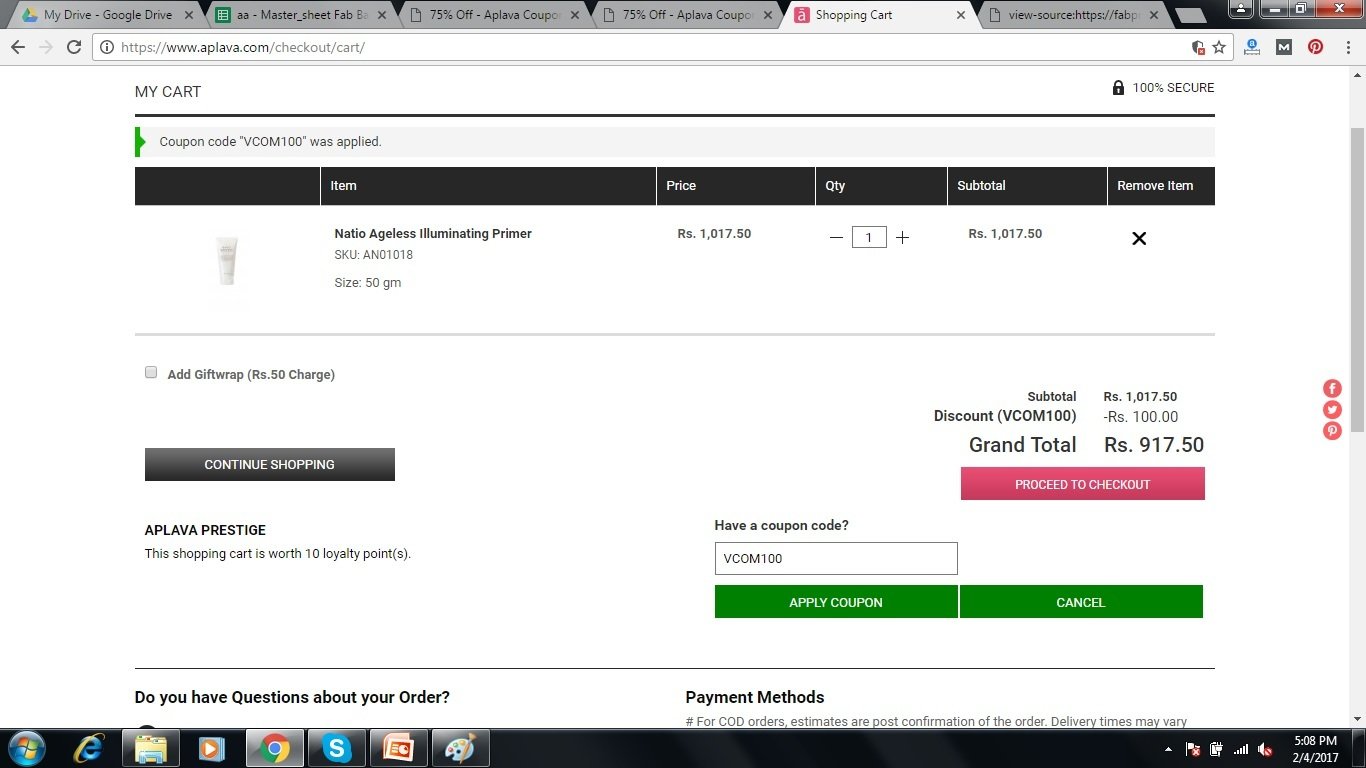This screenshot has height=768, width=1366.
Task: Click the 'Rs. 917.50' grand total amount
Action: [x=1154, y=445]
